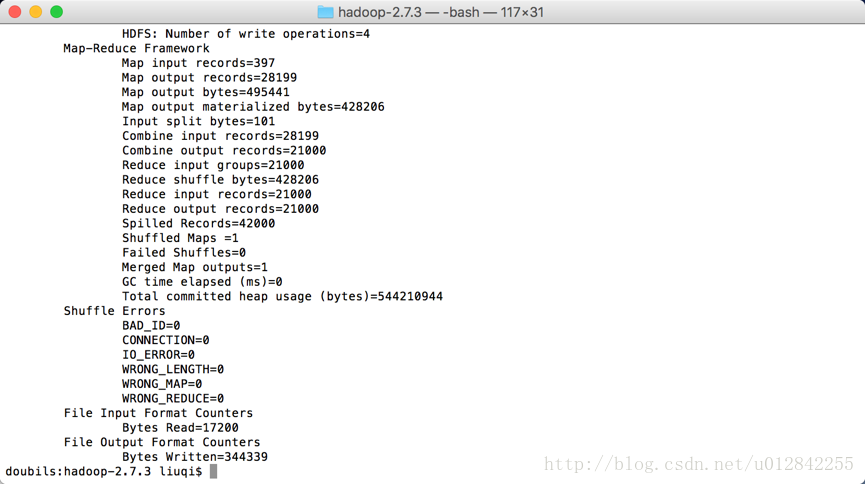
Task: Click the 'Total committed heap usage' line
Action: 282,296
